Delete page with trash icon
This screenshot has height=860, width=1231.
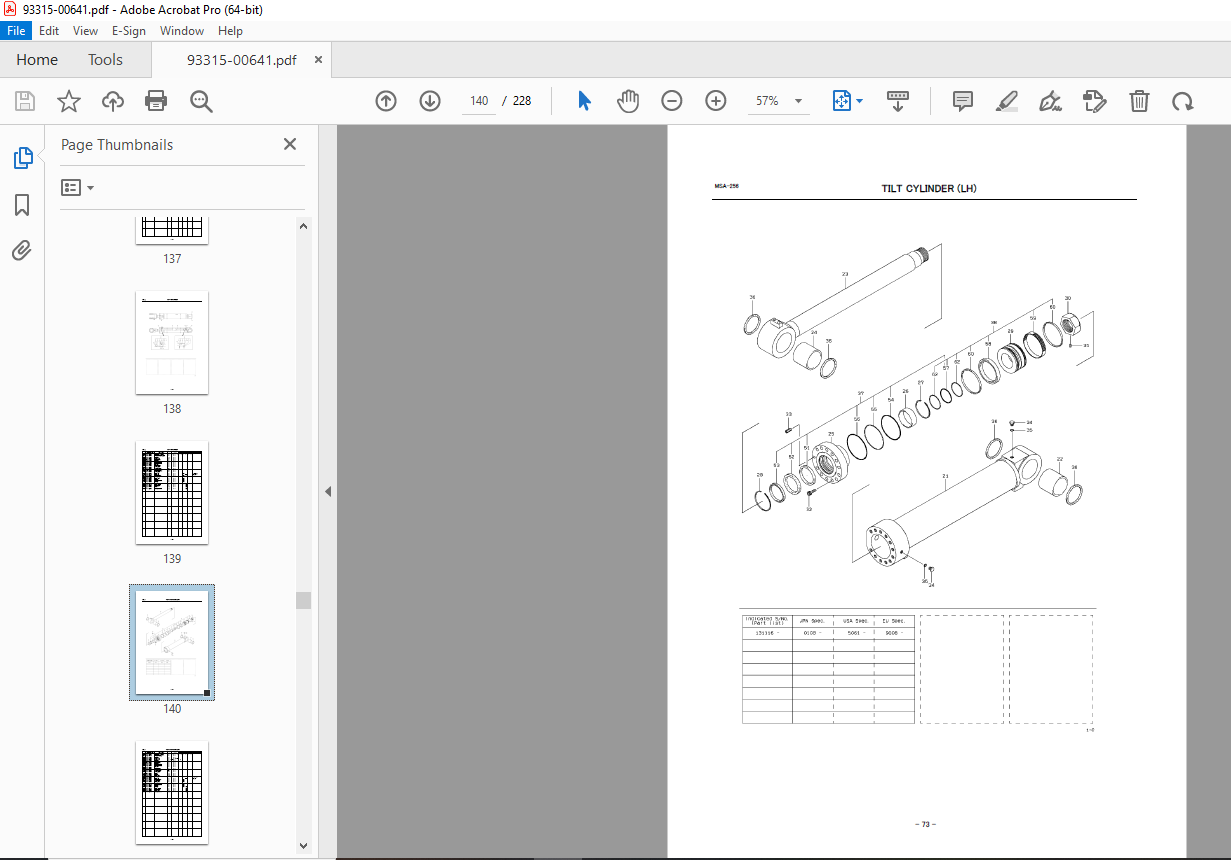point(1139,101)
